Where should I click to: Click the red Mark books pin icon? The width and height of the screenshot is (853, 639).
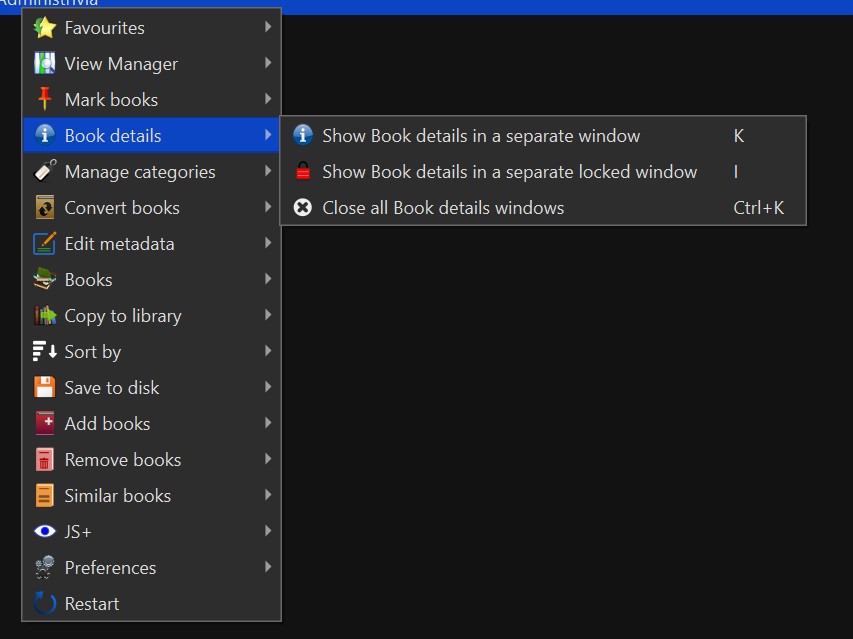pos(45,100)
